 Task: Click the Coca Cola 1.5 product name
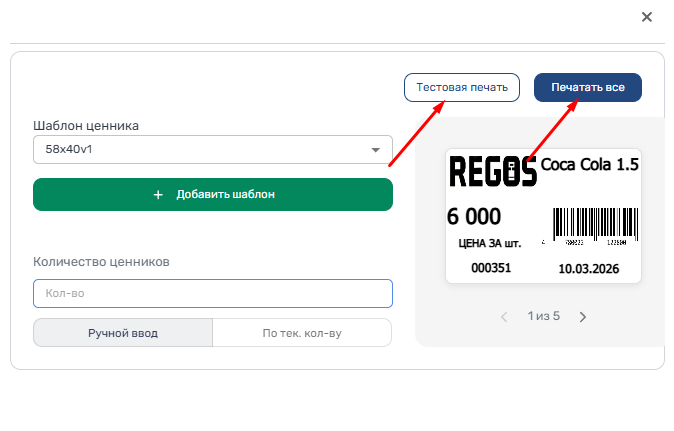pos(589,164)
